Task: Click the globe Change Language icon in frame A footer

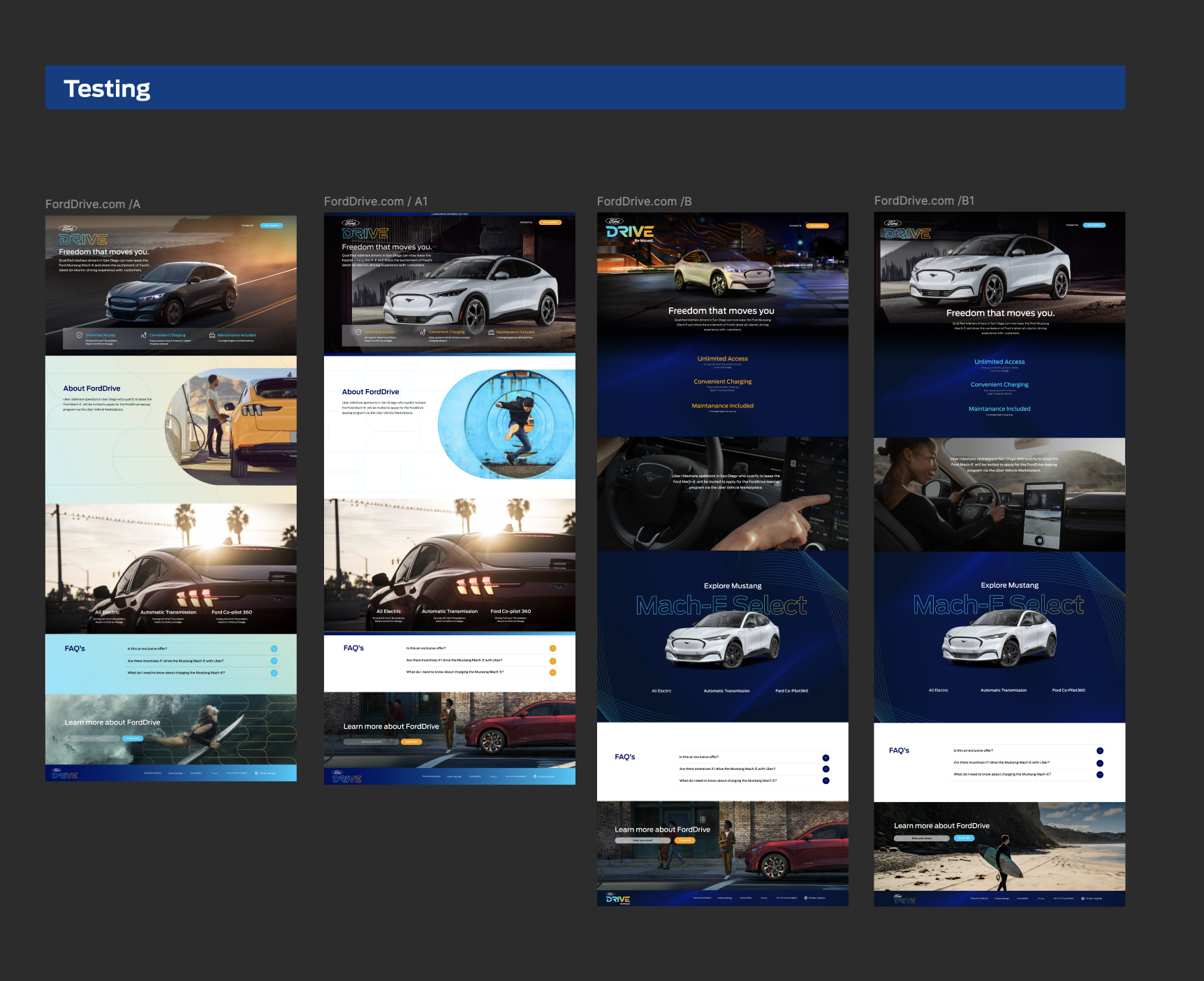Action: [x=256, y=773]
